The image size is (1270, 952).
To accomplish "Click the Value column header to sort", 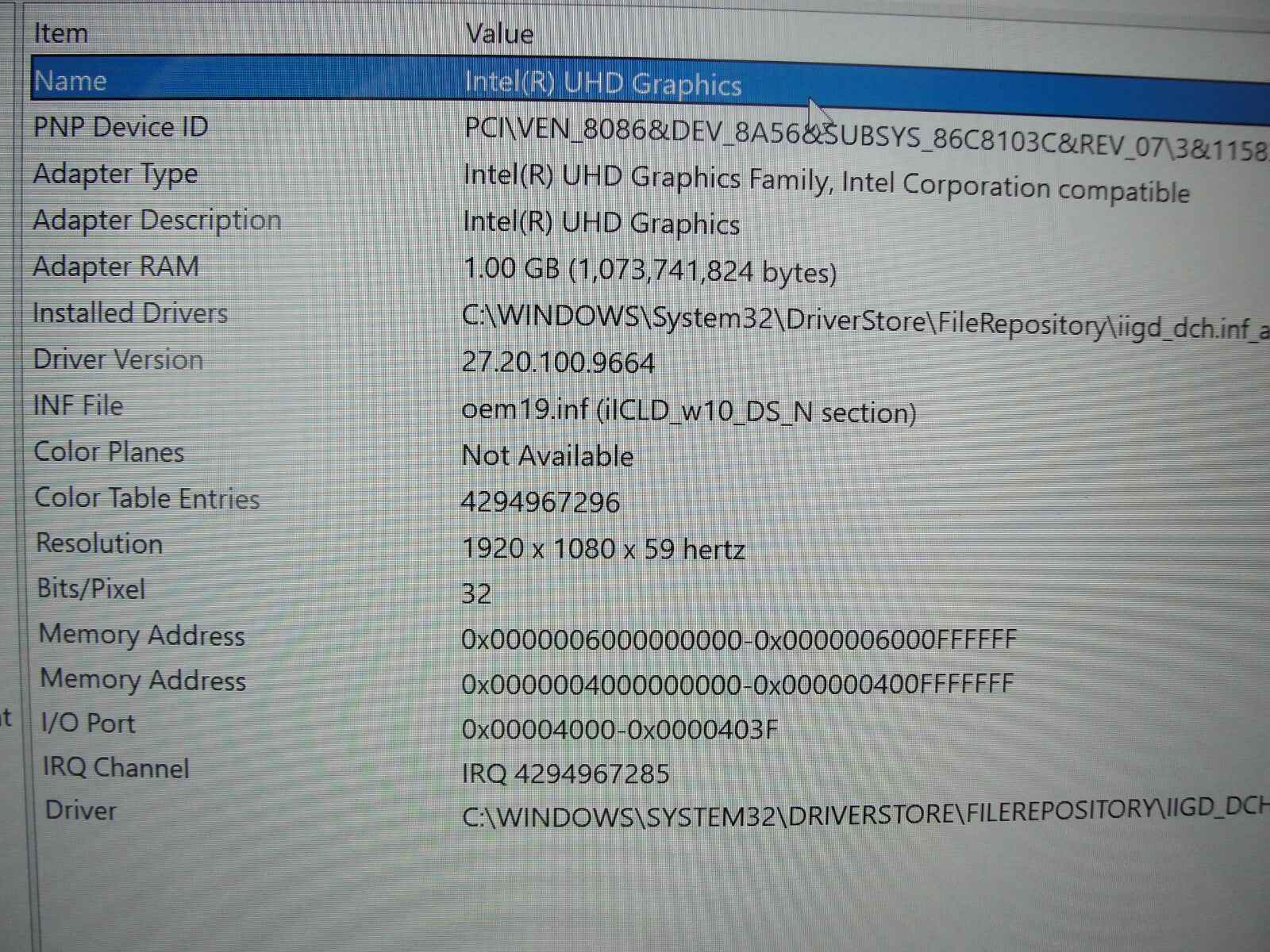I will 498,33.
